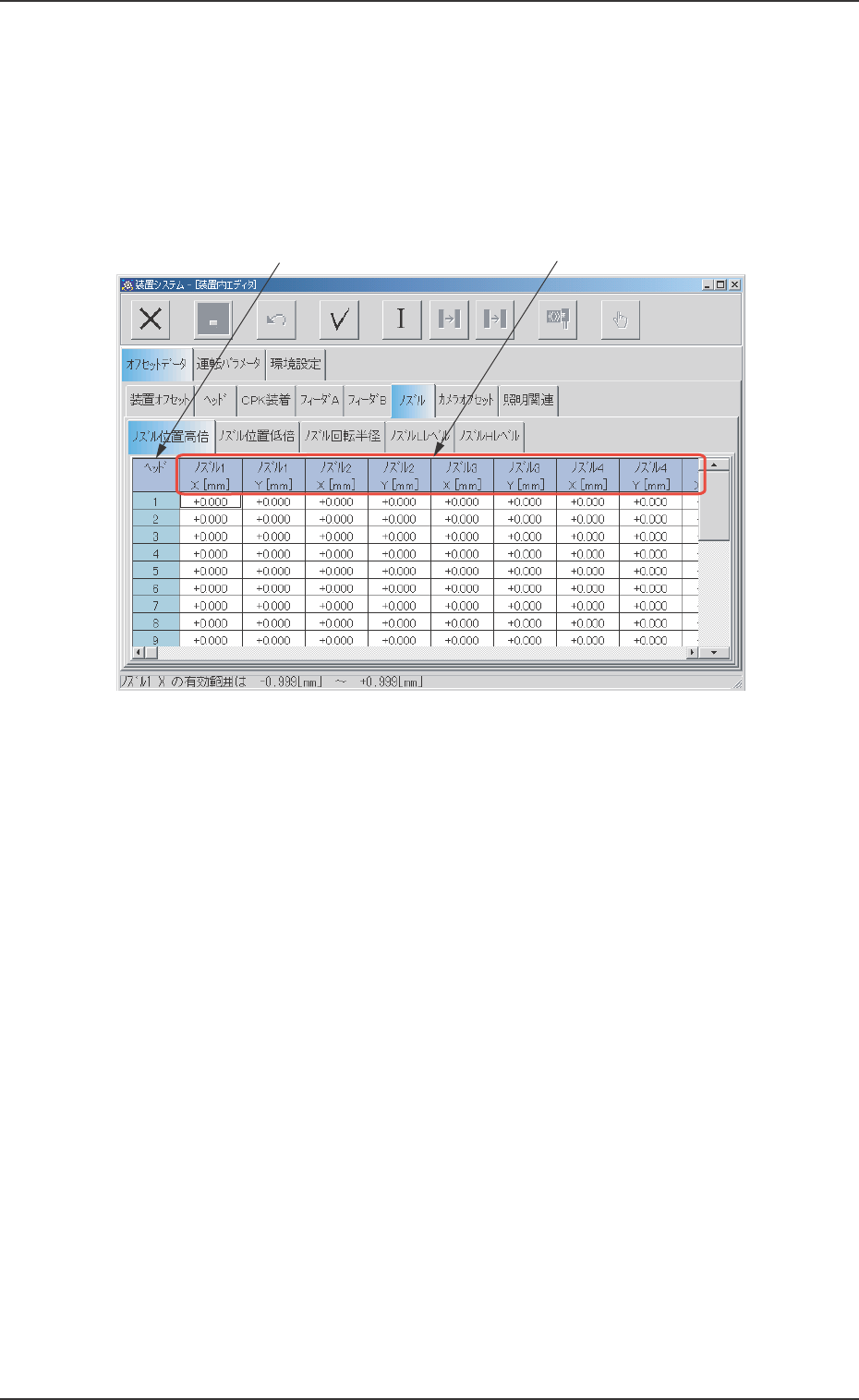The width and height of the screenshot is (859, 1400).
Task: Select the ノズル位置低倍 sub-tab
Action: click(x=257, y=436)
